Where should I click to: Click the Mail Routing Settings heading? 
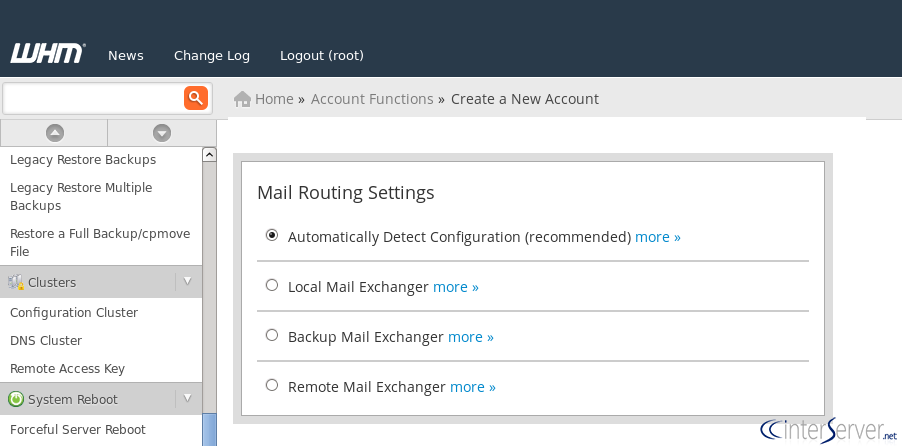click(346, 193)
